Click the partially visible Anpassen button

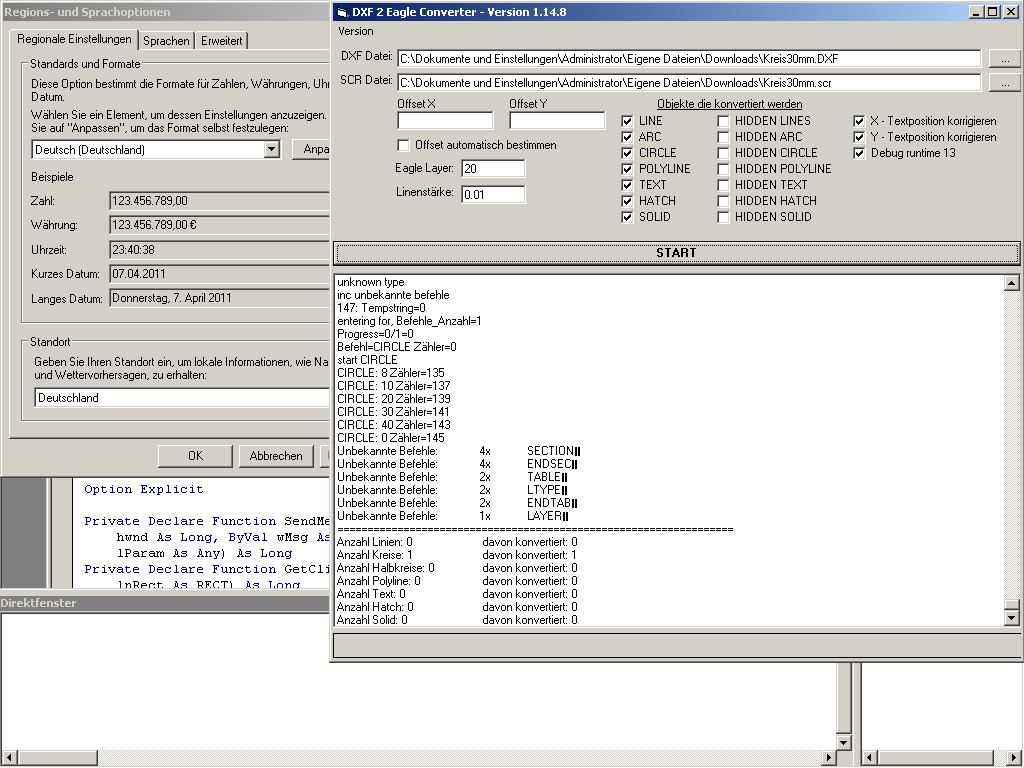[312, 150]
